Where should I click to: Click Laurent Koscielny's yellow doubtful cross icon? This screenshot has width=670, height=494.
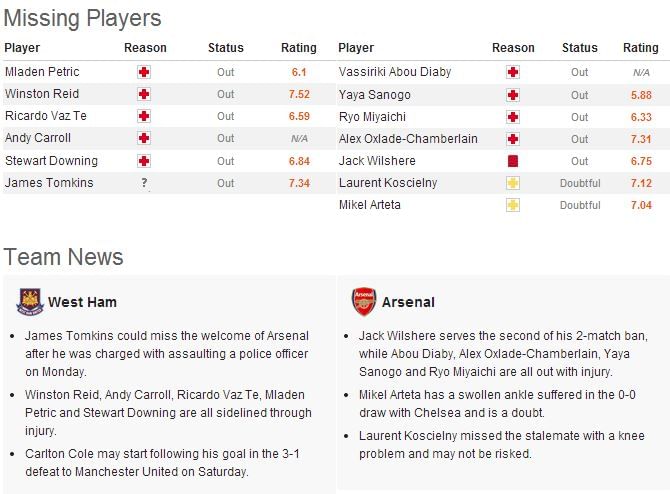coord(513,183)
